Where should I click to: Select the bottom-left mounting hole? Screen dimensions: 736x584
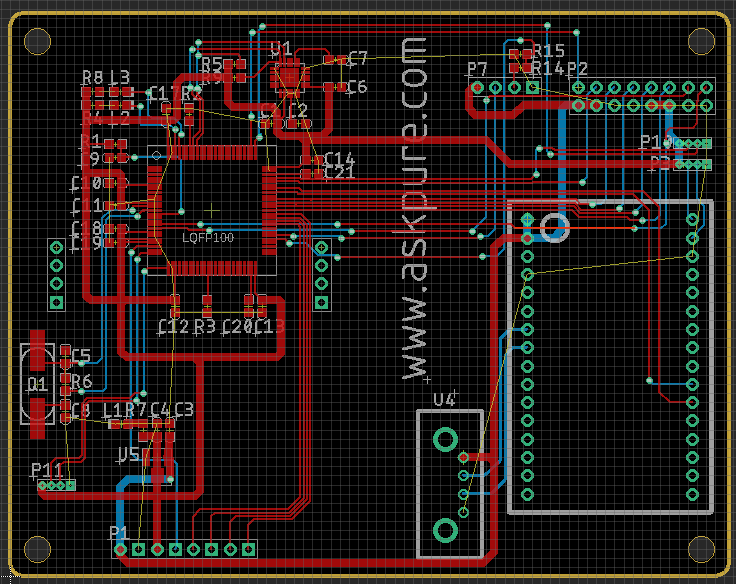click(x=37, y=549)
